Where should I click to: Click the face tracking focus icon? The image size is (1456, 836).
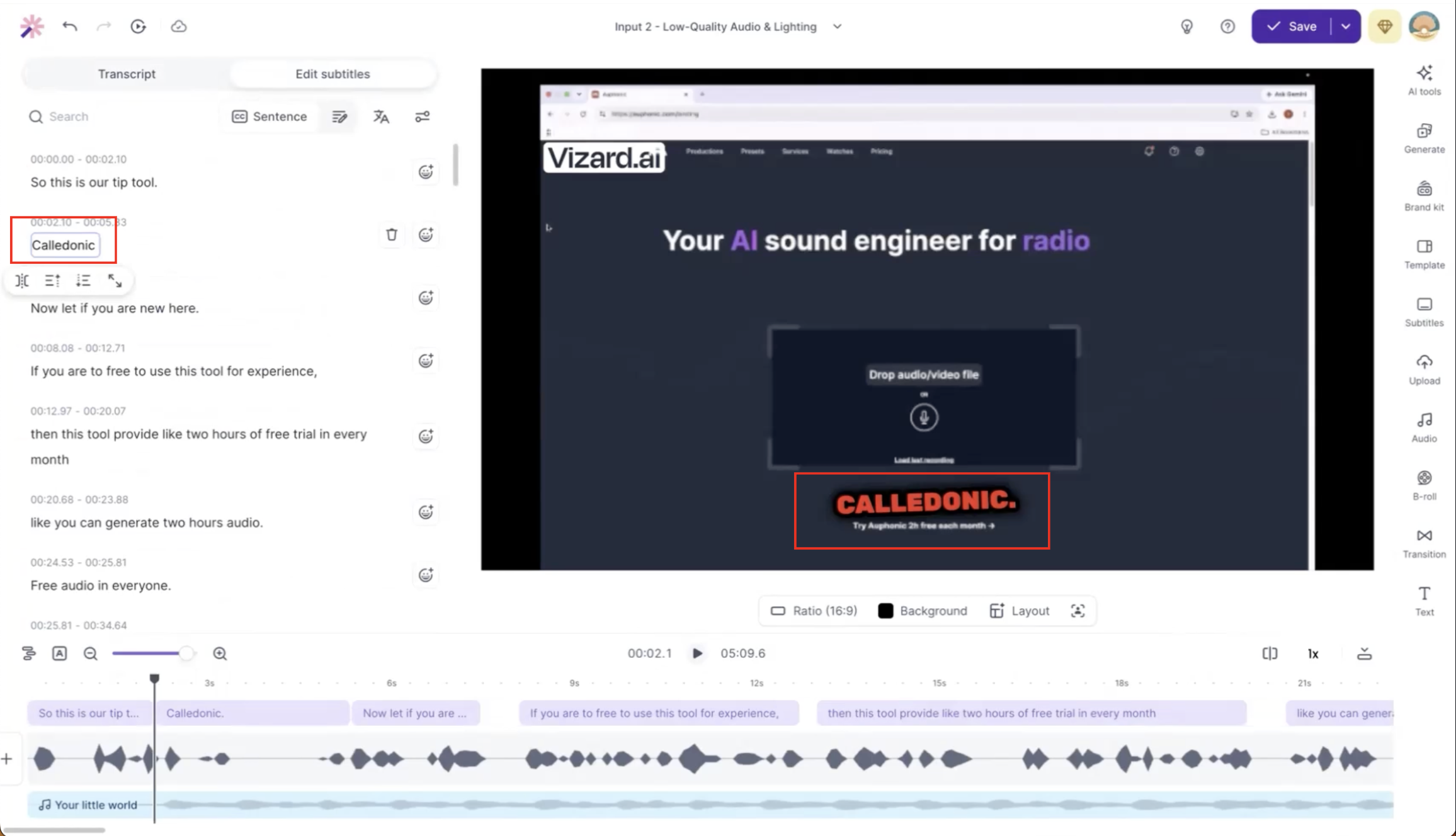pyautogui.click(x=1078, y=611)
